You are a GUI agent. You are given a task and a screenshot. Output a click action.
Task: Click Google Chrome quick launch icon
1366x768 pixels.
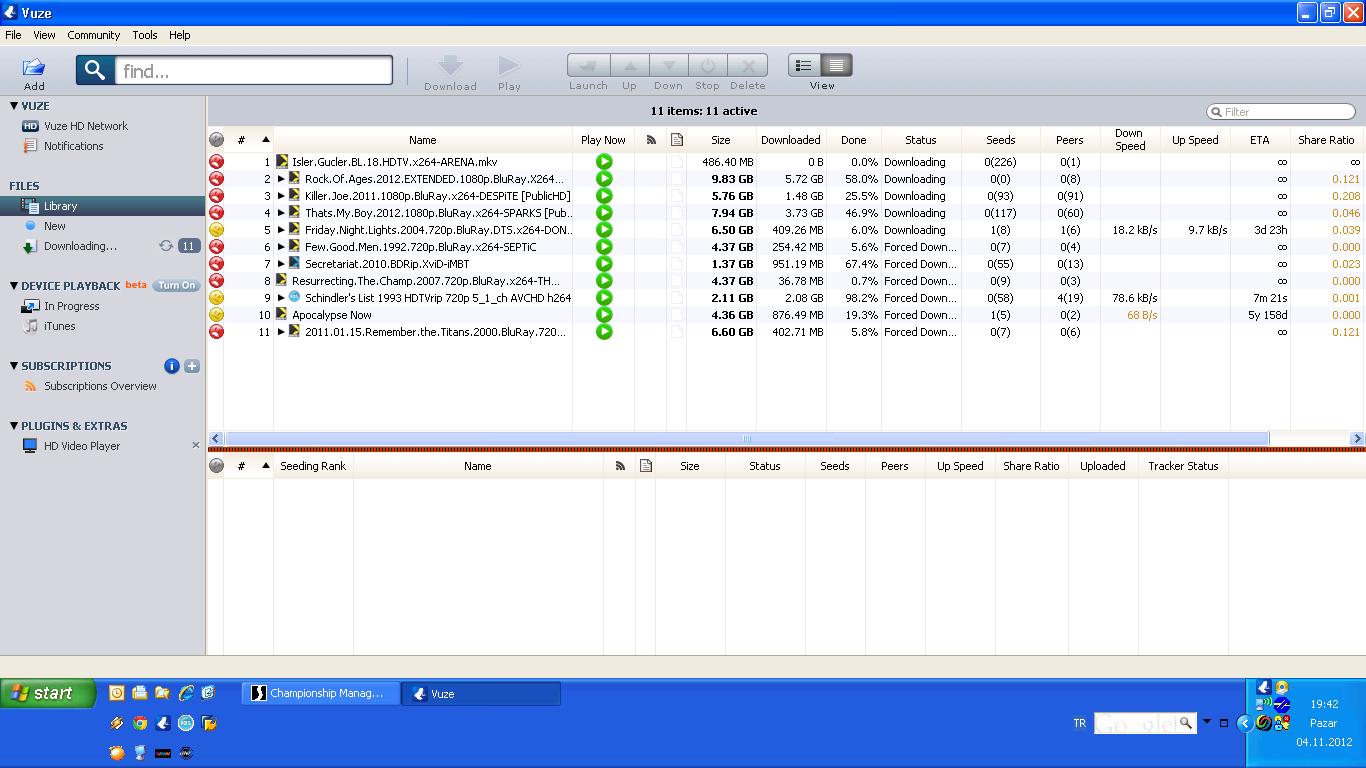click(140, 723)
